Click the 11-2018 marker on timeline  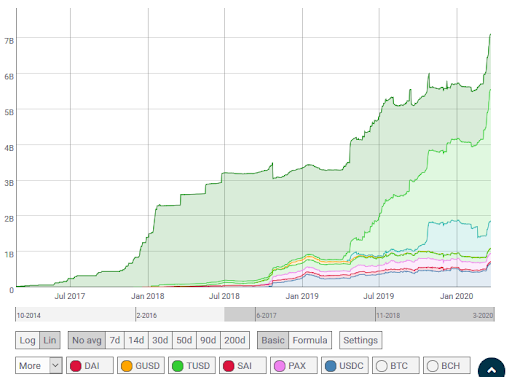[388, 315]
